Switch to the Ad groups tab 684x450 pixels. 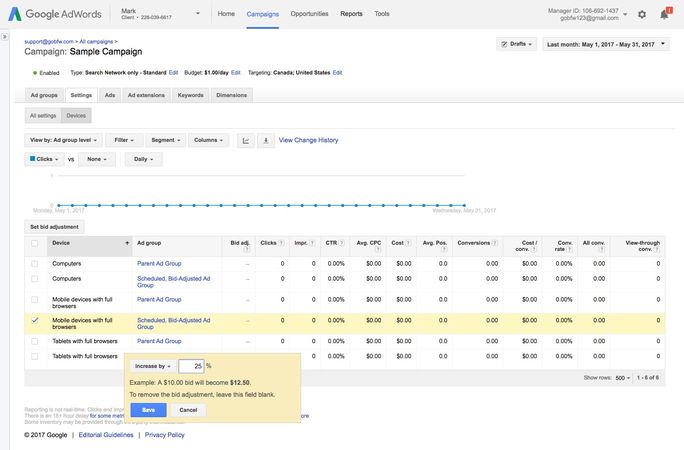44,95
